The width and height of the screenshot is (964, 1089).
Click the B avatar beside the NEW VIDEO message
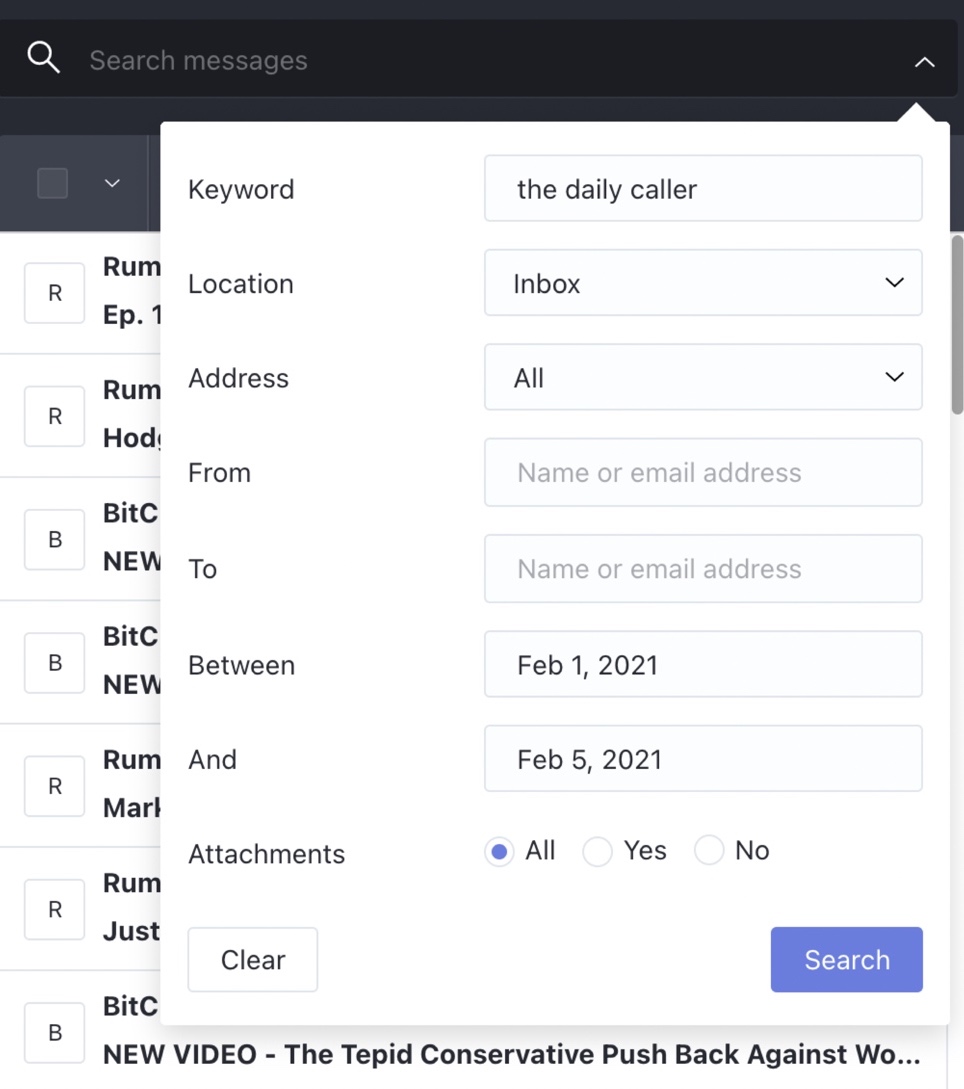(54, 1033)
